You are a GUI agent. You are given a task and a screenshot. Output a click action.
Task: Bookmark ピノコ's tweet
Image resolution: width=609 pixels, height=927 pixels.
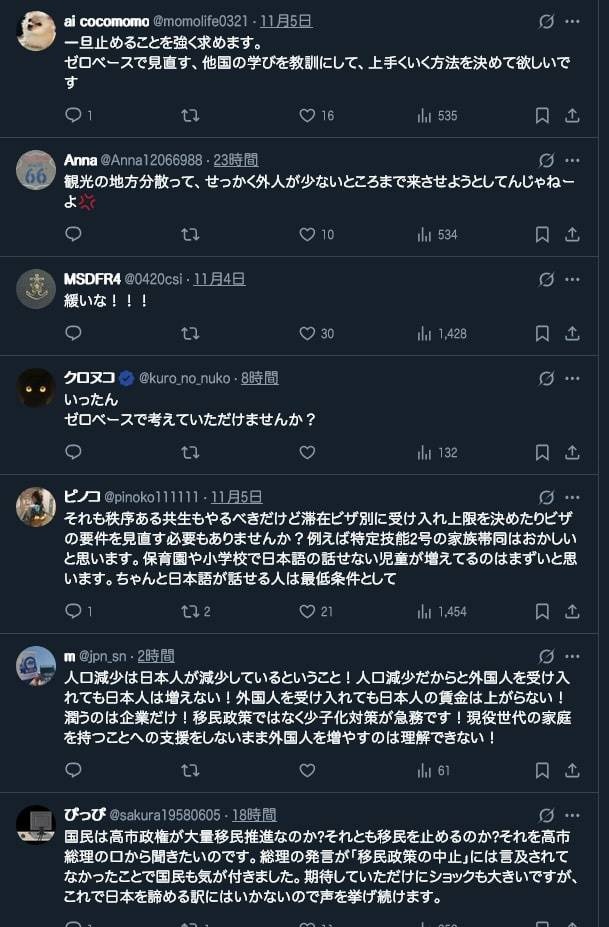[x=542, y=611]
